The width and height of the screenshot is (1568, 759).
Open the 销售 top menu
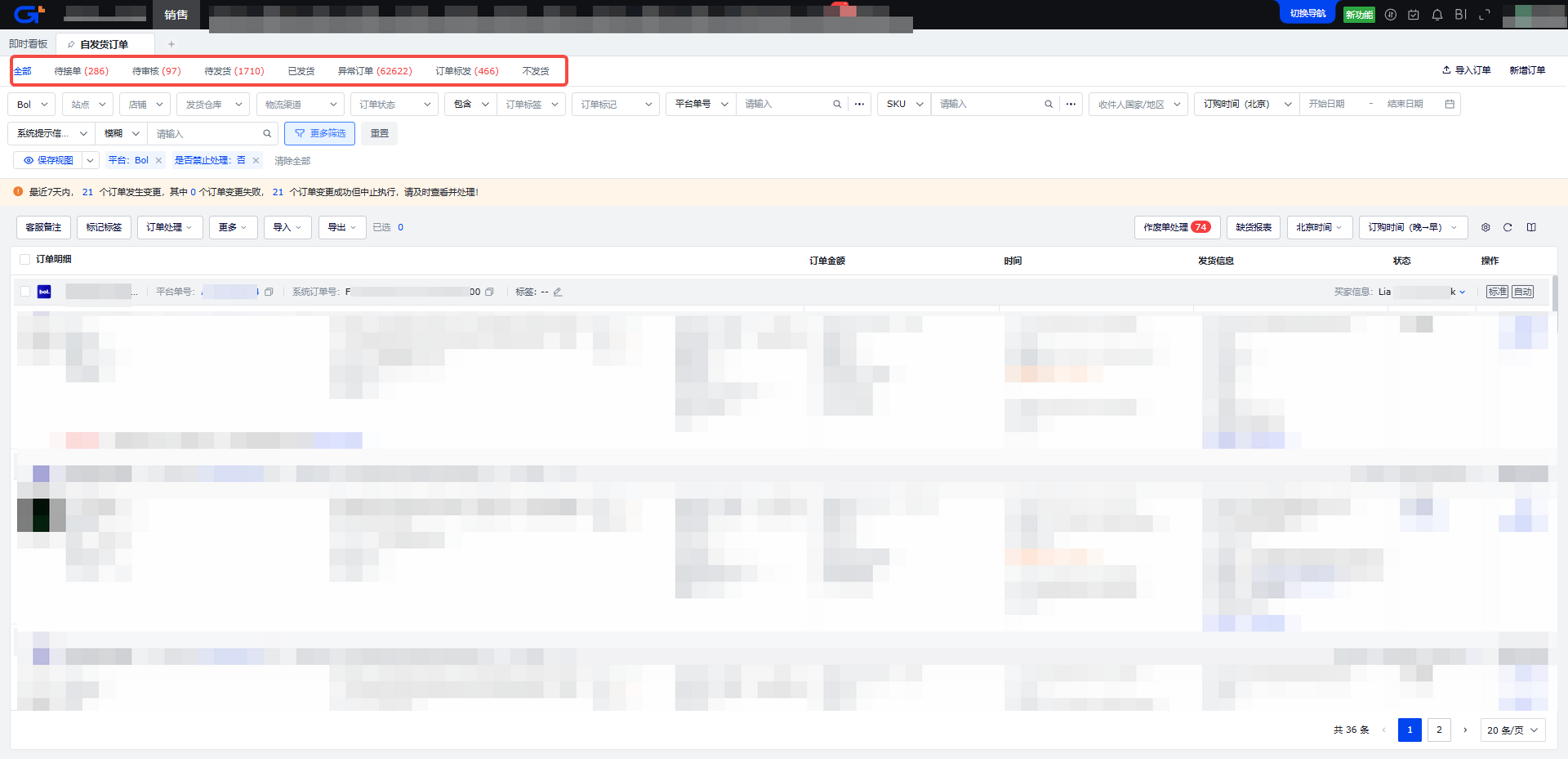click(176, 15)
